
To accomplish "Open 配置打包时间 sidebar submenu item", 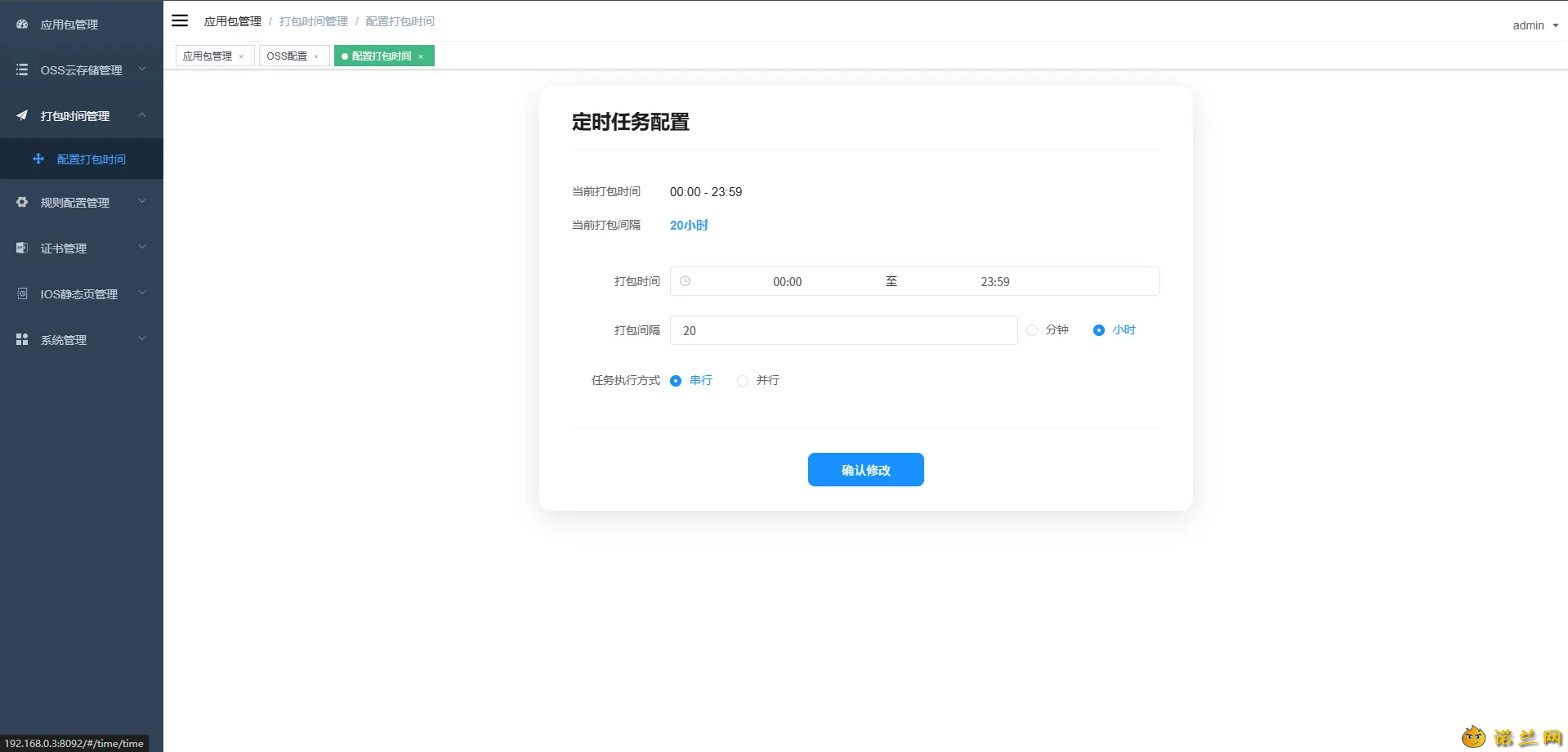I will [82, 159].
